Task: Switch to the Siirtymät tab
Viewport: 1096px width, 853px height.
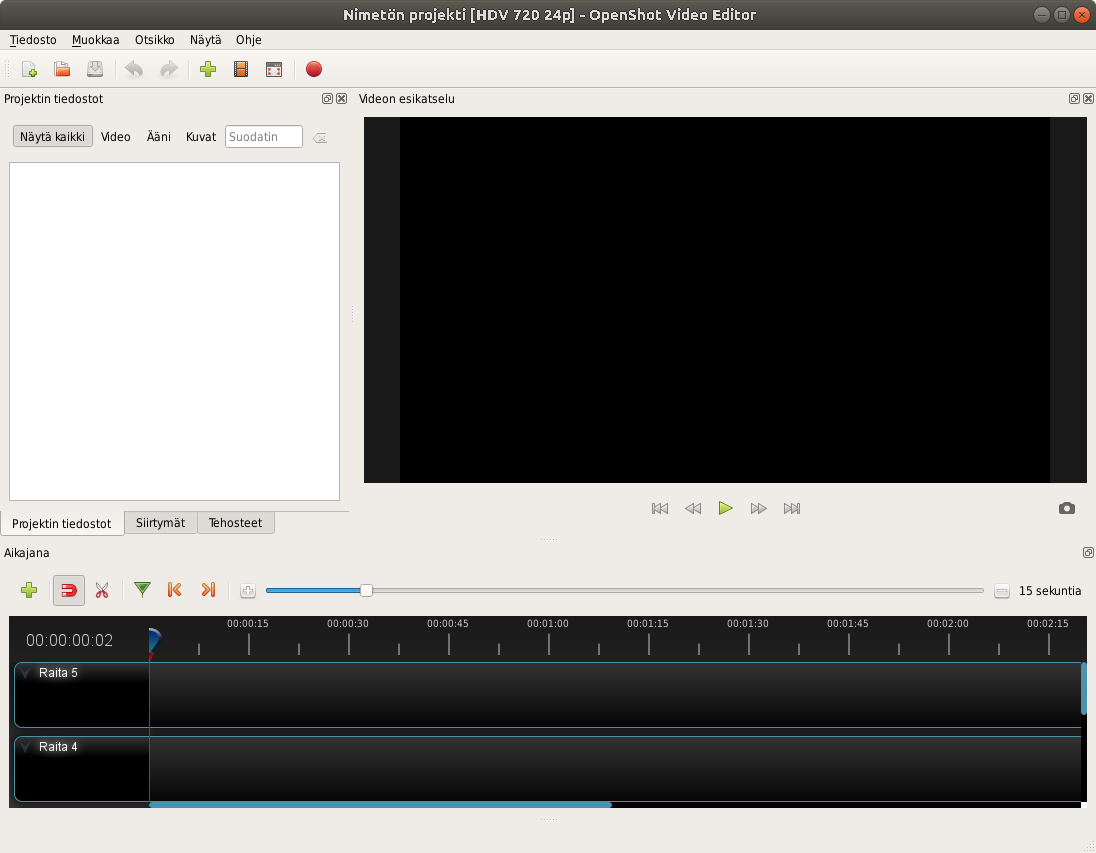Action: point(160,523)
